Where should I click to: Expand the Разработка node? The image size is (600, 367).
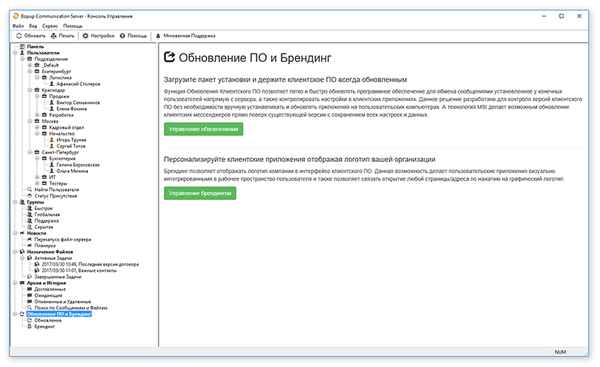point(37,115)
